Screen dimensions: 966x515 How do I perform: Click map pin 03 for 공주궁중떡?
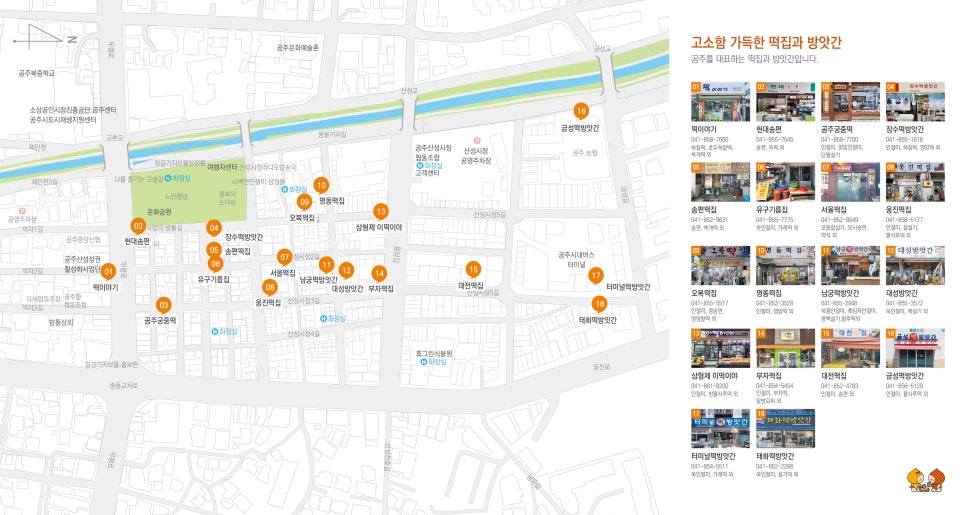pos(163,305)
